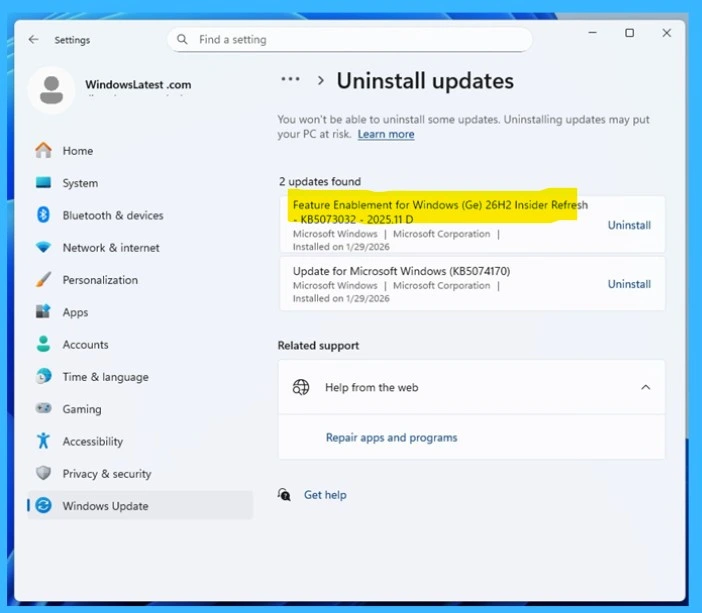Viewport: 702px width, 613px height.
Task: Maximize the Settings window
Action: [x=629, y=33]
